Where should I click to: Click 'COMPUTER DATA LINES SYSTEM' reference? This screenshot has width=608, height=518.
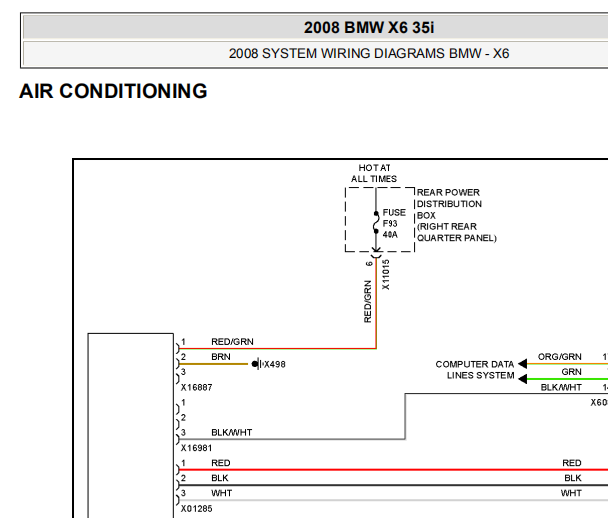[475, 370]
